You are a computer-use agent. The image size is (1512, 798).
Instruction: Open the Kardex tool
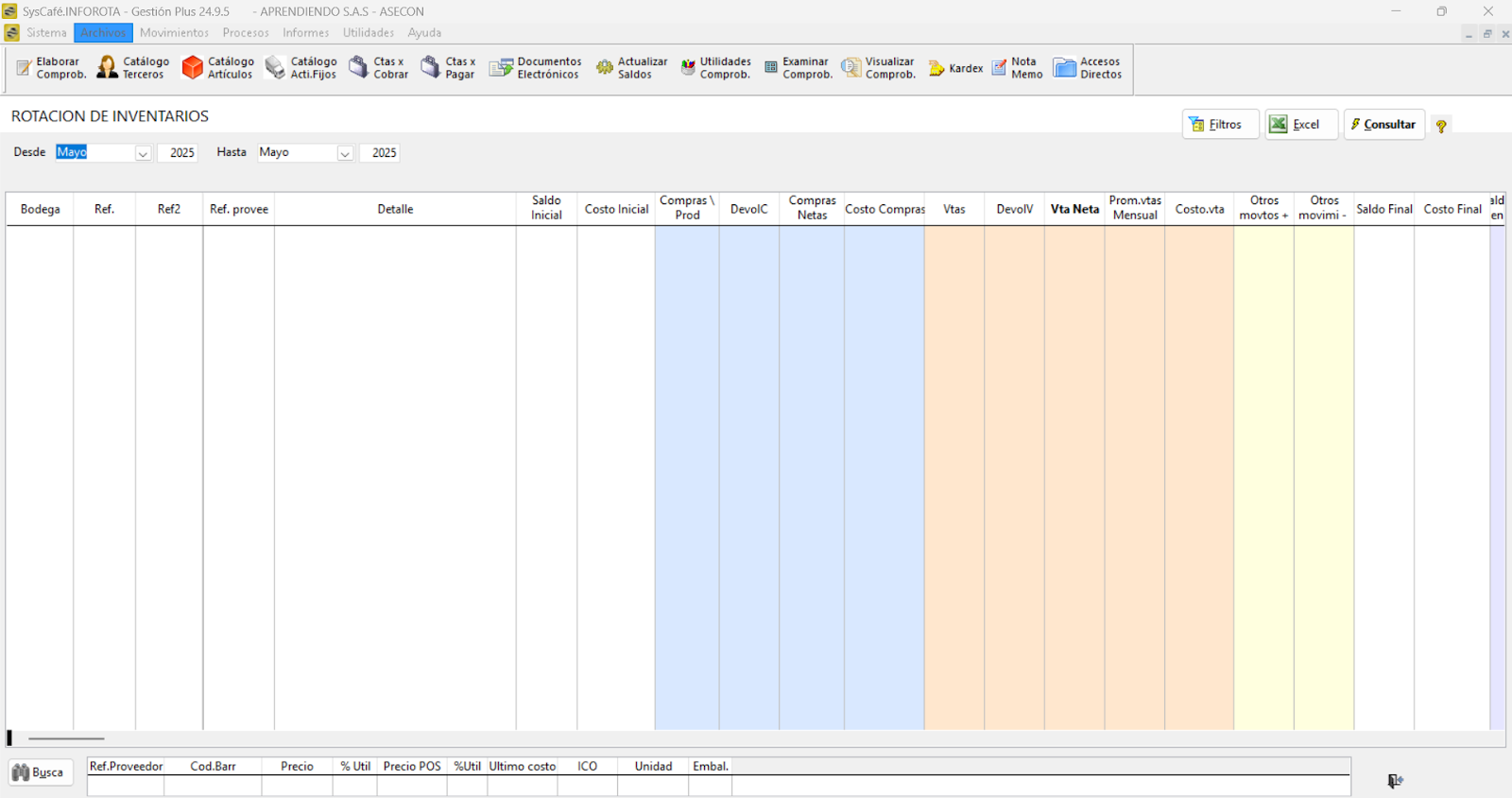click(x=955, y=68)
